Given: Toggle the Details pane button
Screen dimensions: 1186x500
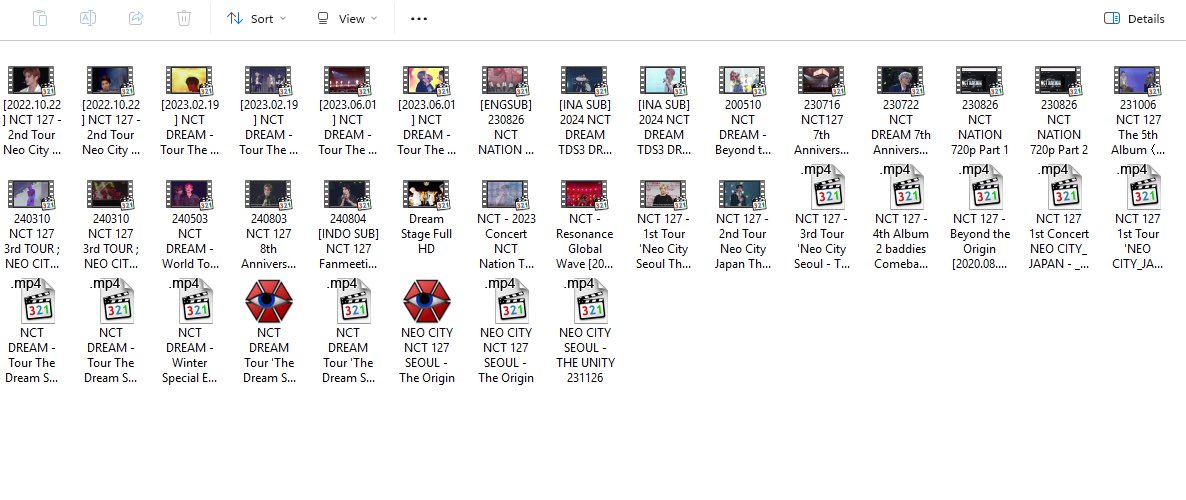Looking at the screenshot, I should click(x=1134, y=18).
